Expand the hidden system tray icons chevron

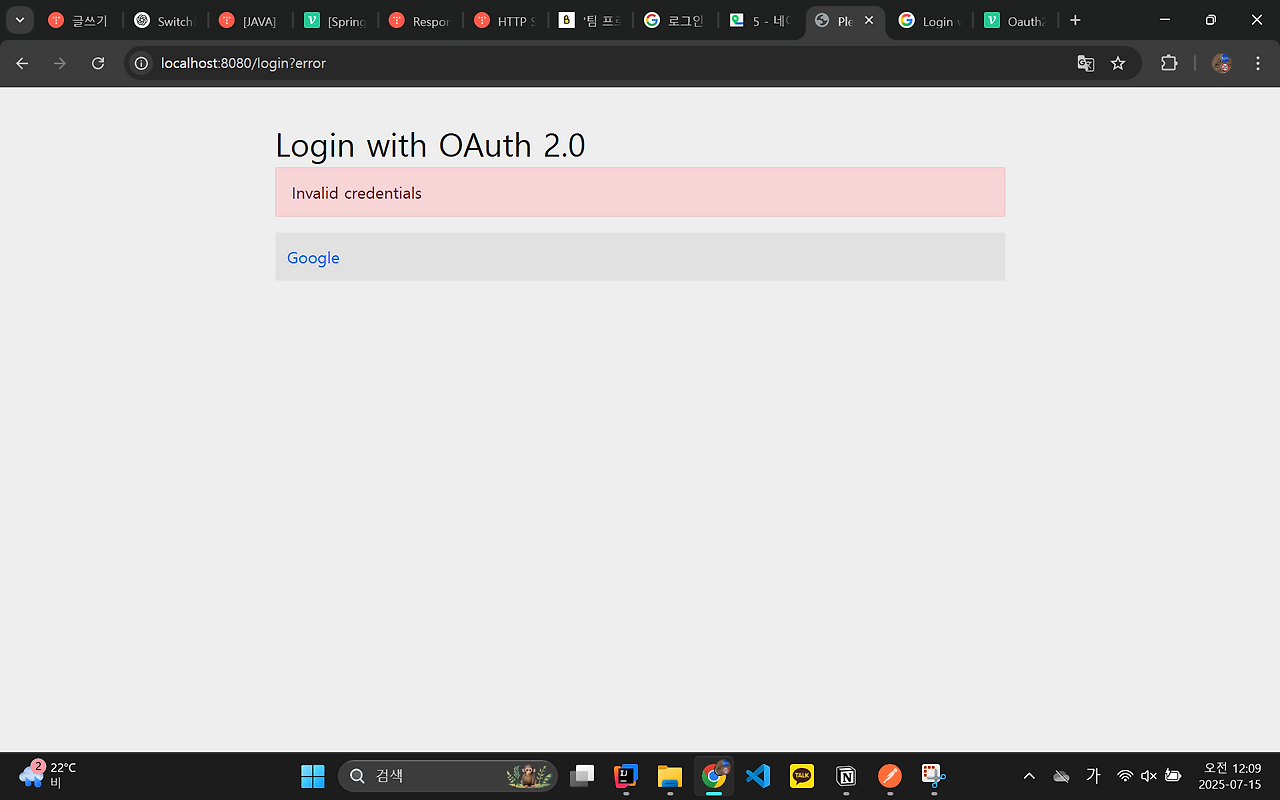point(1029,776)
